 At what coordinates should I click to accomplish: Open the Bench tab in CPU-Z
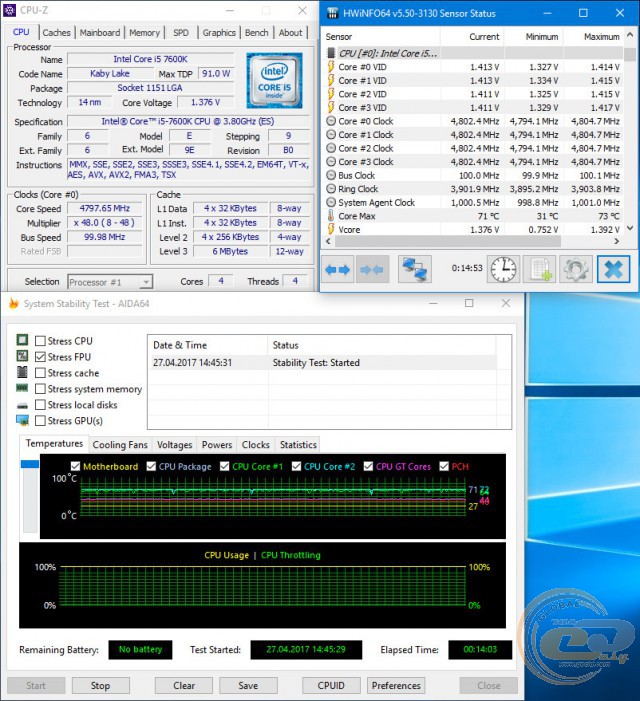257,33
